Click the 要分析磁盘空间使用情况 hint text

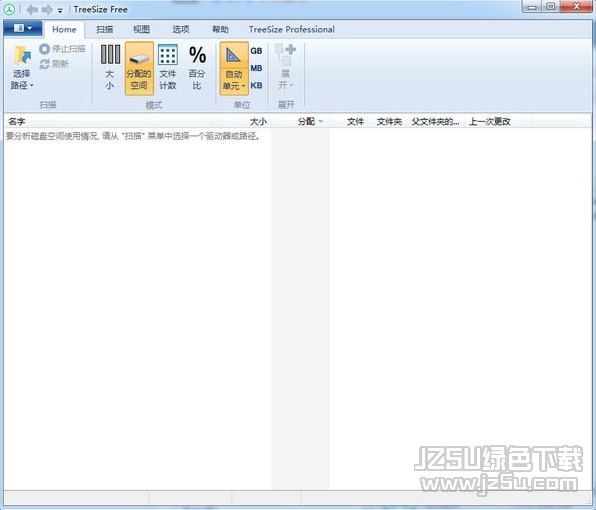[133, 136]
